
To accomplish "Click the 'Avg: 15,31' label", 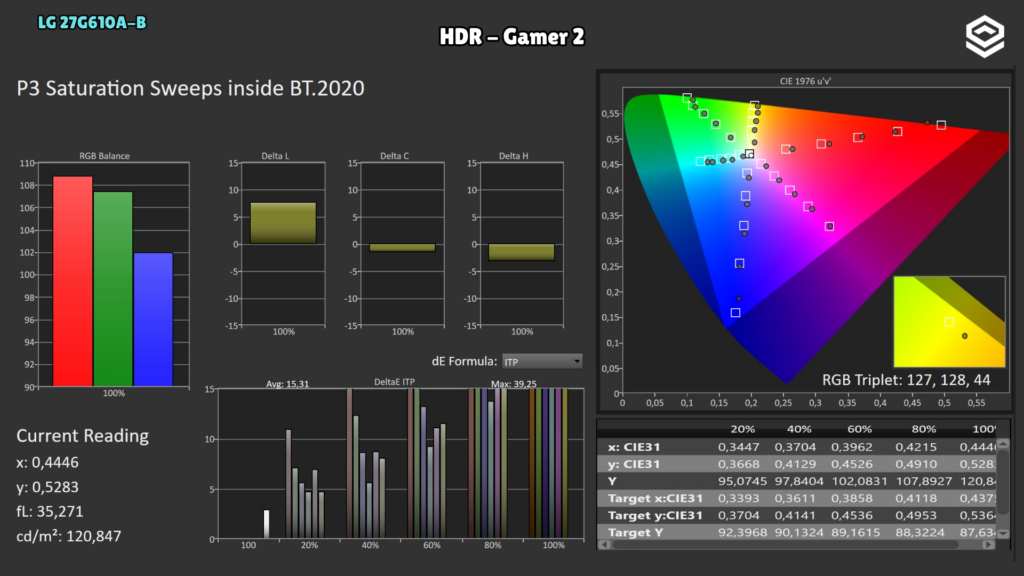I will pyautogui.click(x=287, y=384).
